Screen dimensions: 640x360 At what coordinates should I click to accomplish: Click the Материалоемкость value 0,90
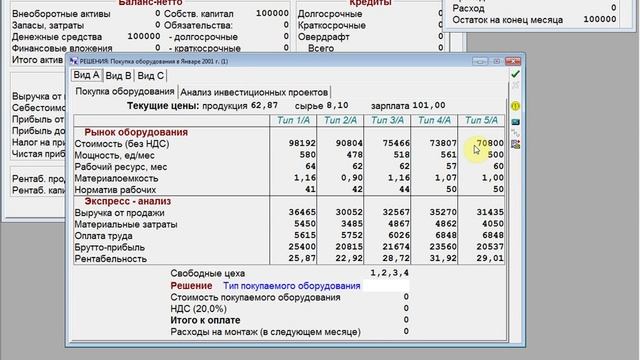352,178
